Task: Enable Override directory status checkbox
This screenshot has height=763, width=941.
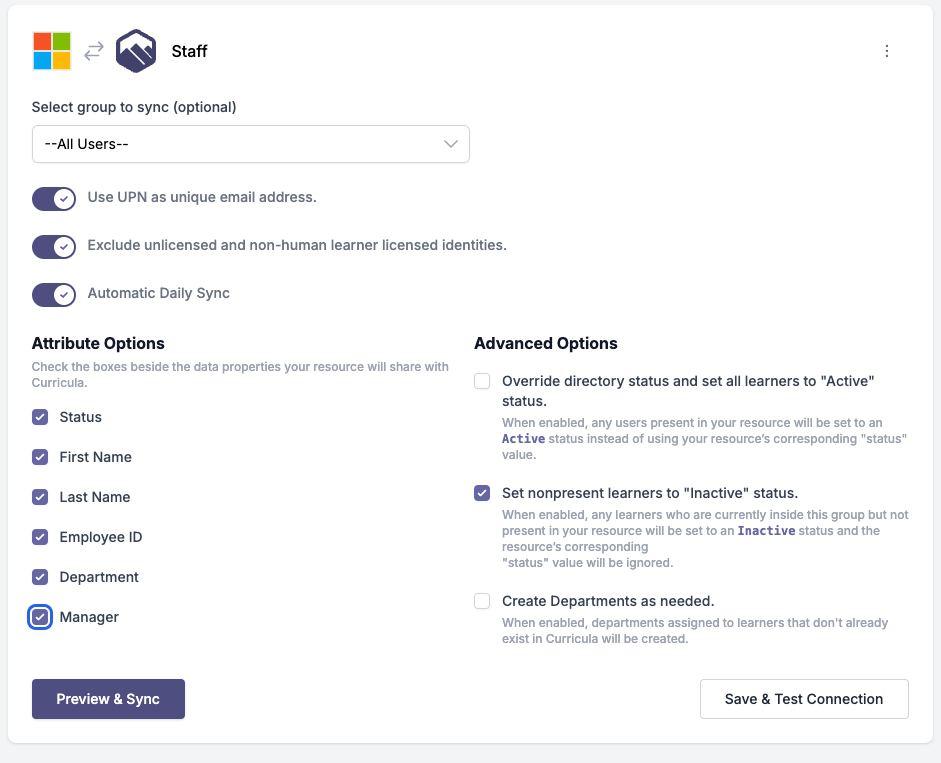Action: click(x=482, y=381)
